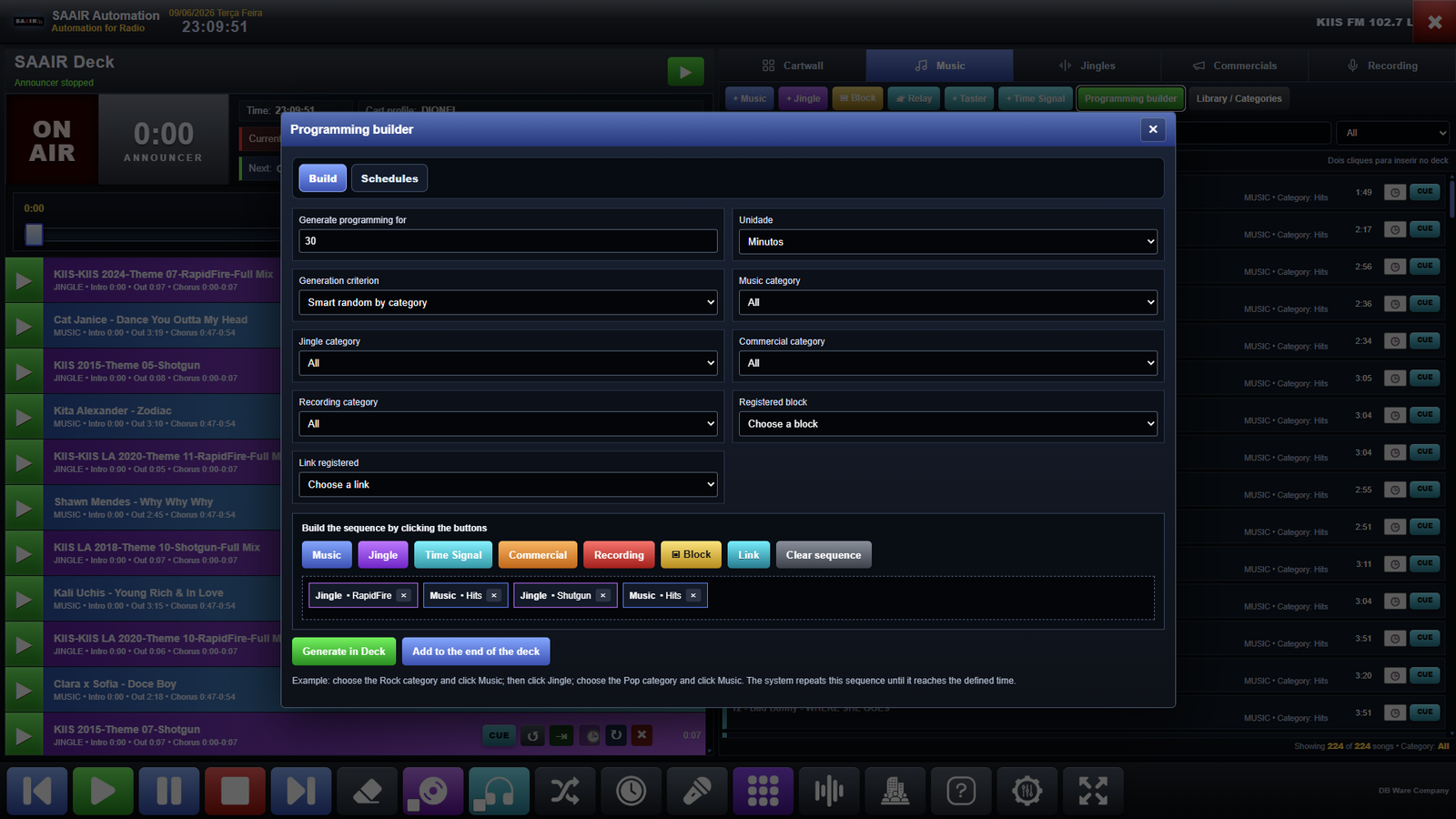Remove the Jingle Shutgun sequence chip
Viewport: 1456px width, 819px height.
pyautogui.click(x=602, y=596)
